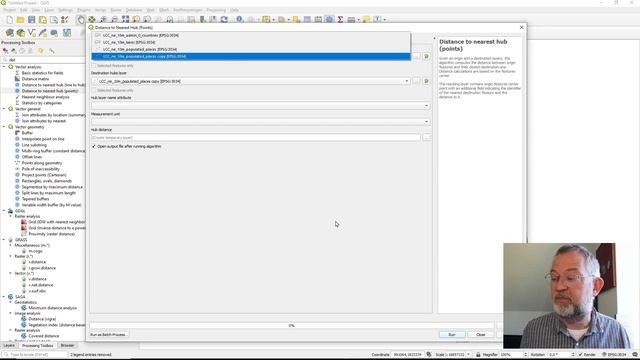Collapse the SAGA provider group

[4, 297]
